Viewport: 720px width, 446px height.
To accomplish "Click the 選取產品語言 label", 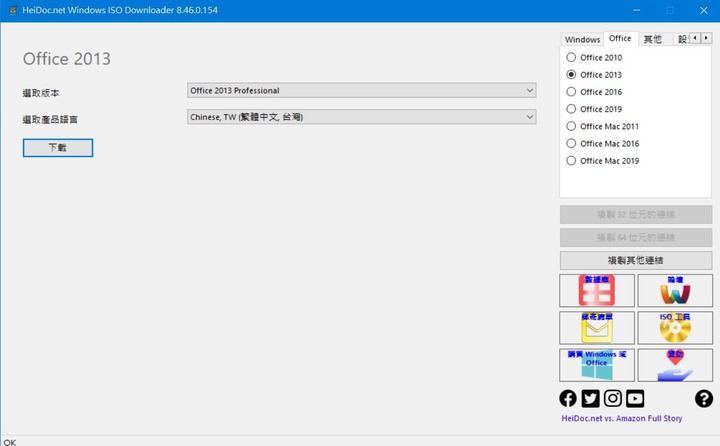I will coord(50,119).
